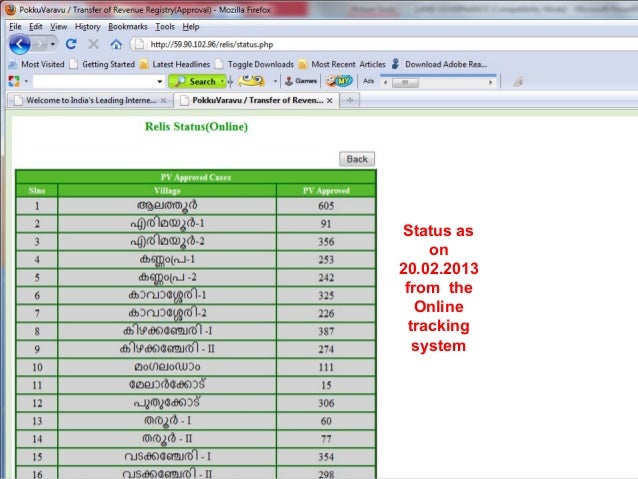Click the value 356 in row 3
Image resolution: width=638 pixels, height=479 pixels.
pyautogui.click(x=326, y=242)
